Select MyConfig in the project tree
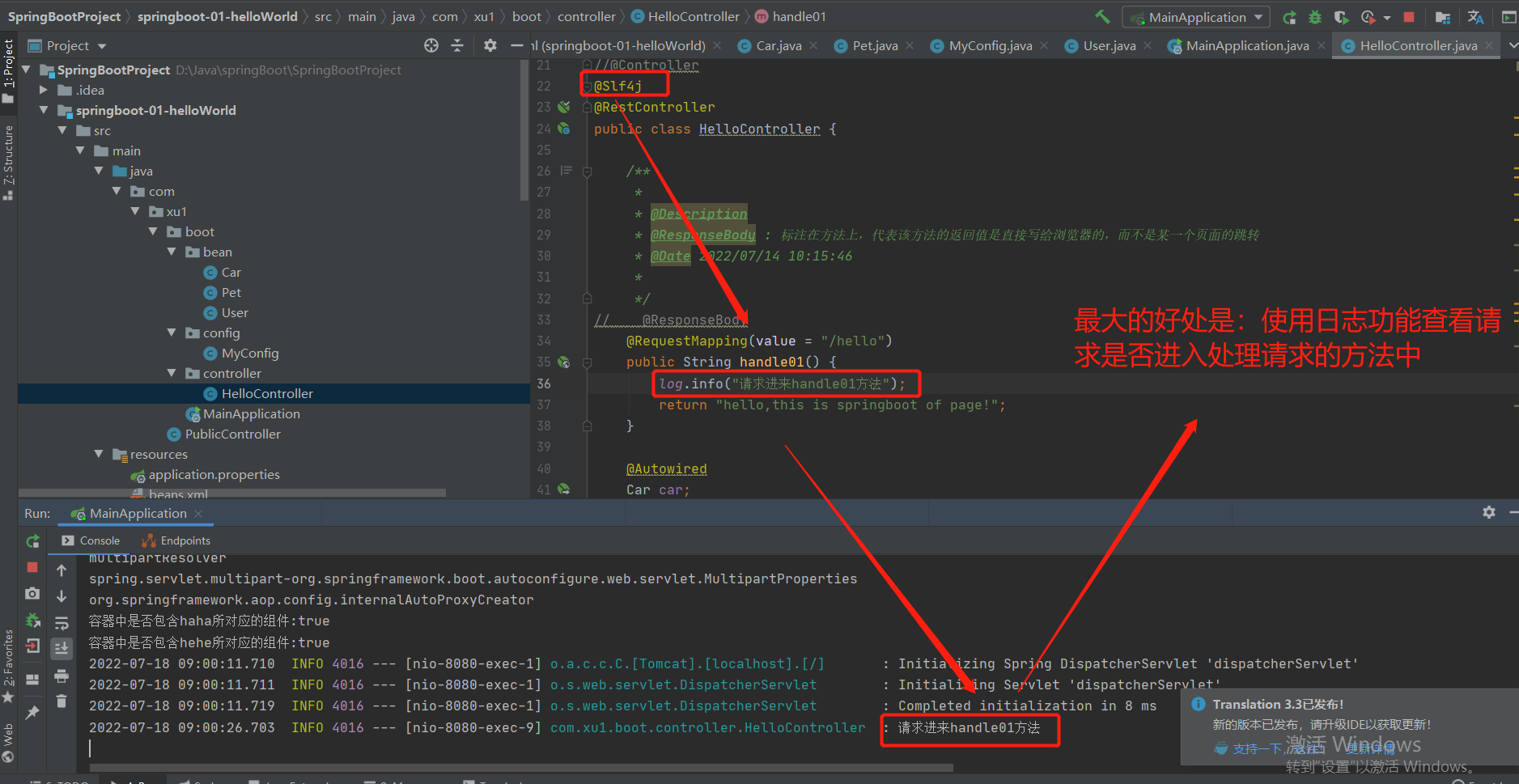Image resolution: width=1519 pixels, height=784 pixels. 250,353
